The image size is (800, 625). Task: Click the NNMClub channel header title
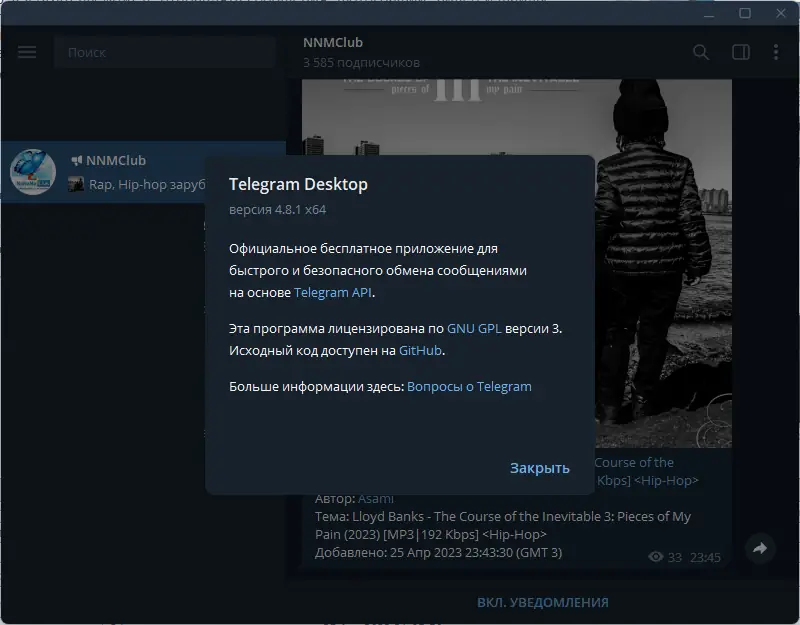[x=332, y=42]
